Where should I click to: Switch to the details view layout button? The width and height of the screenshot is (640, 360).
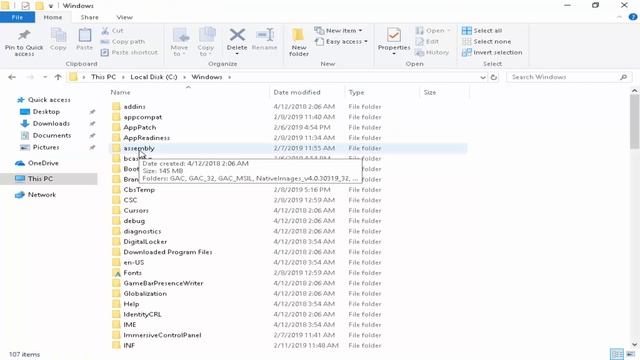coord(616,354)
